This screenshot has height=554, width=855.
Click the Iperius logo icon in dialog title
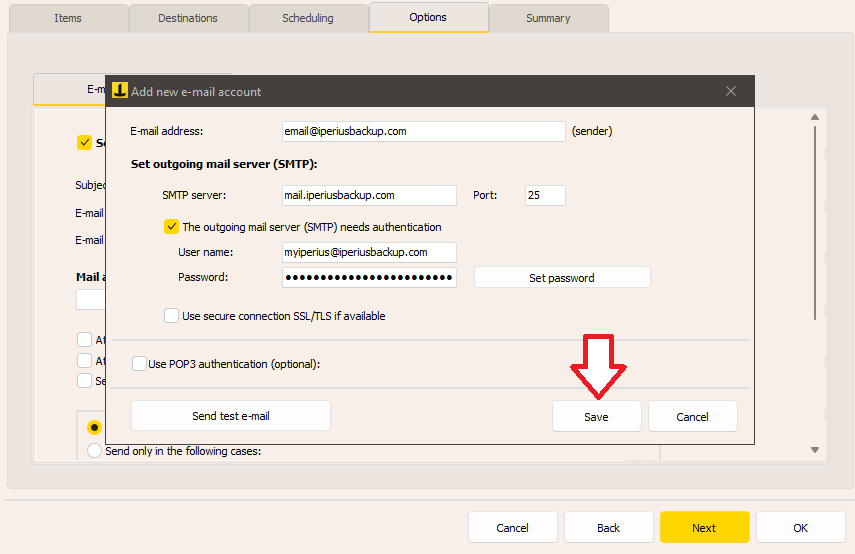119,91
